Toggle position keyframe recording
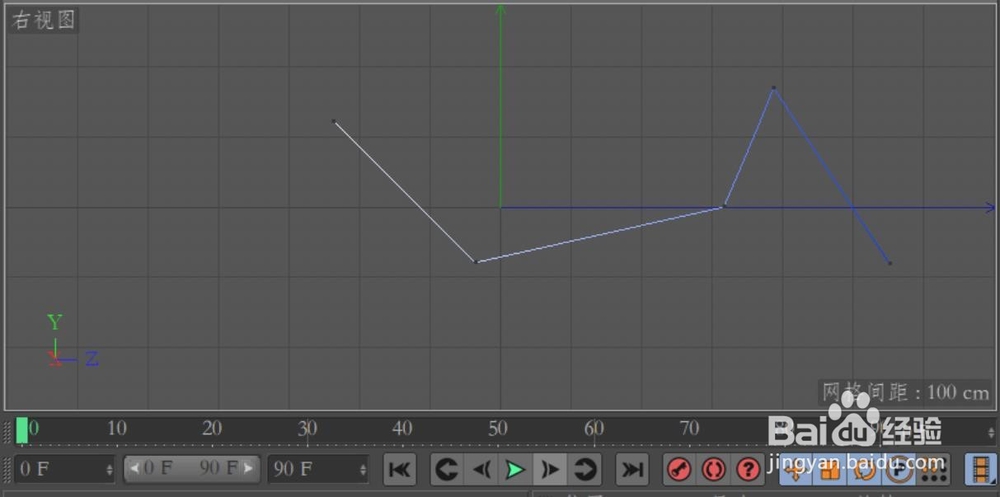Viewport: 1000px width, 497px height. (795, 470)
